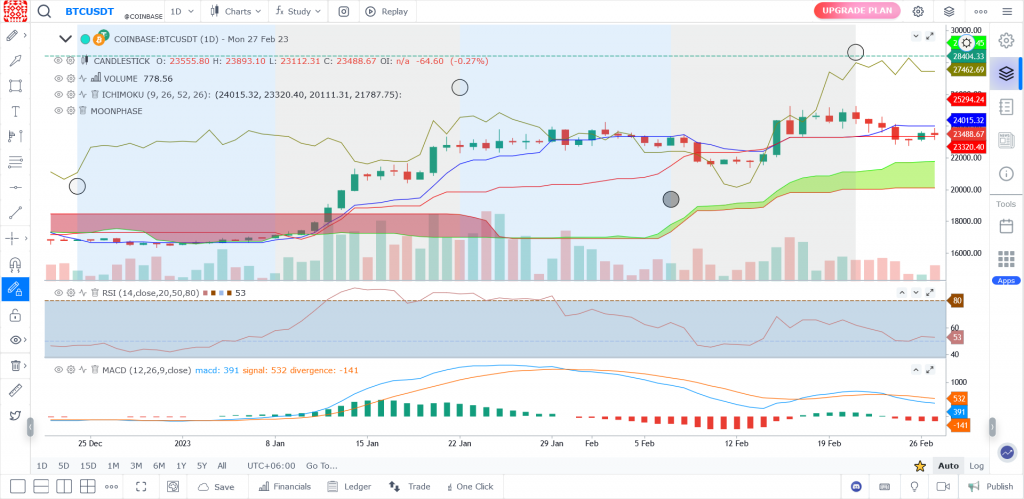Open the Discord icon in bottom bar

[856, 487]
